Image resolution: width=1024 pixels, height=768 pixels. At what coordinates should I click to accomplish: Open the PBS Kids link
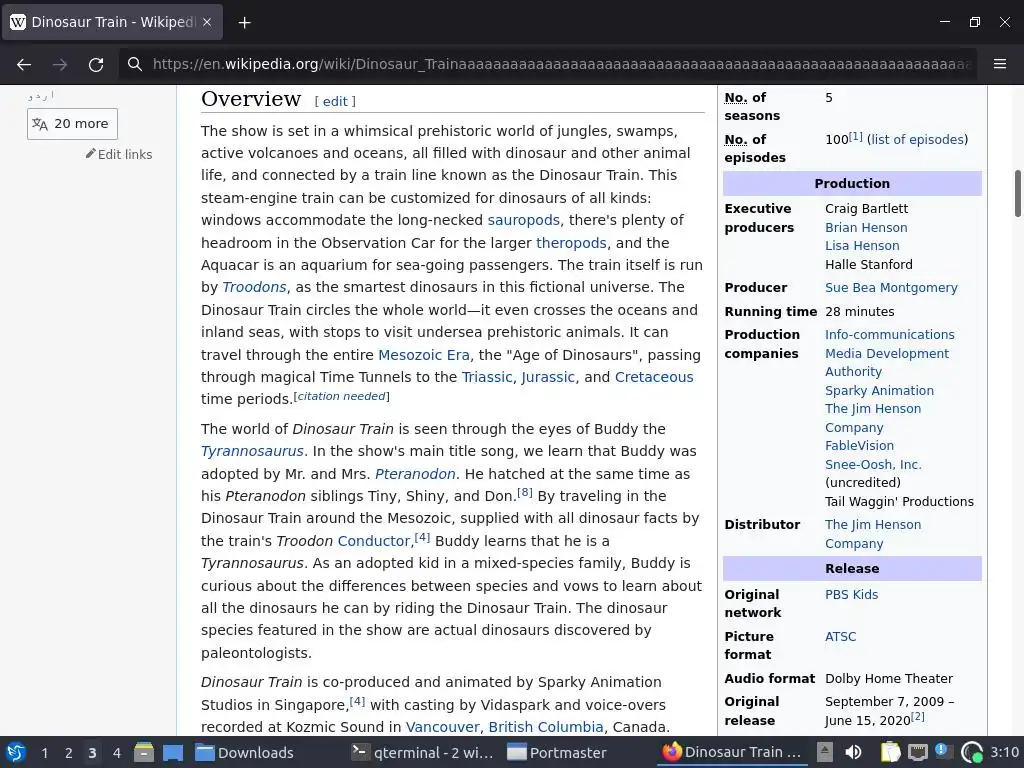pyautogui.click(x=851, y=594)
